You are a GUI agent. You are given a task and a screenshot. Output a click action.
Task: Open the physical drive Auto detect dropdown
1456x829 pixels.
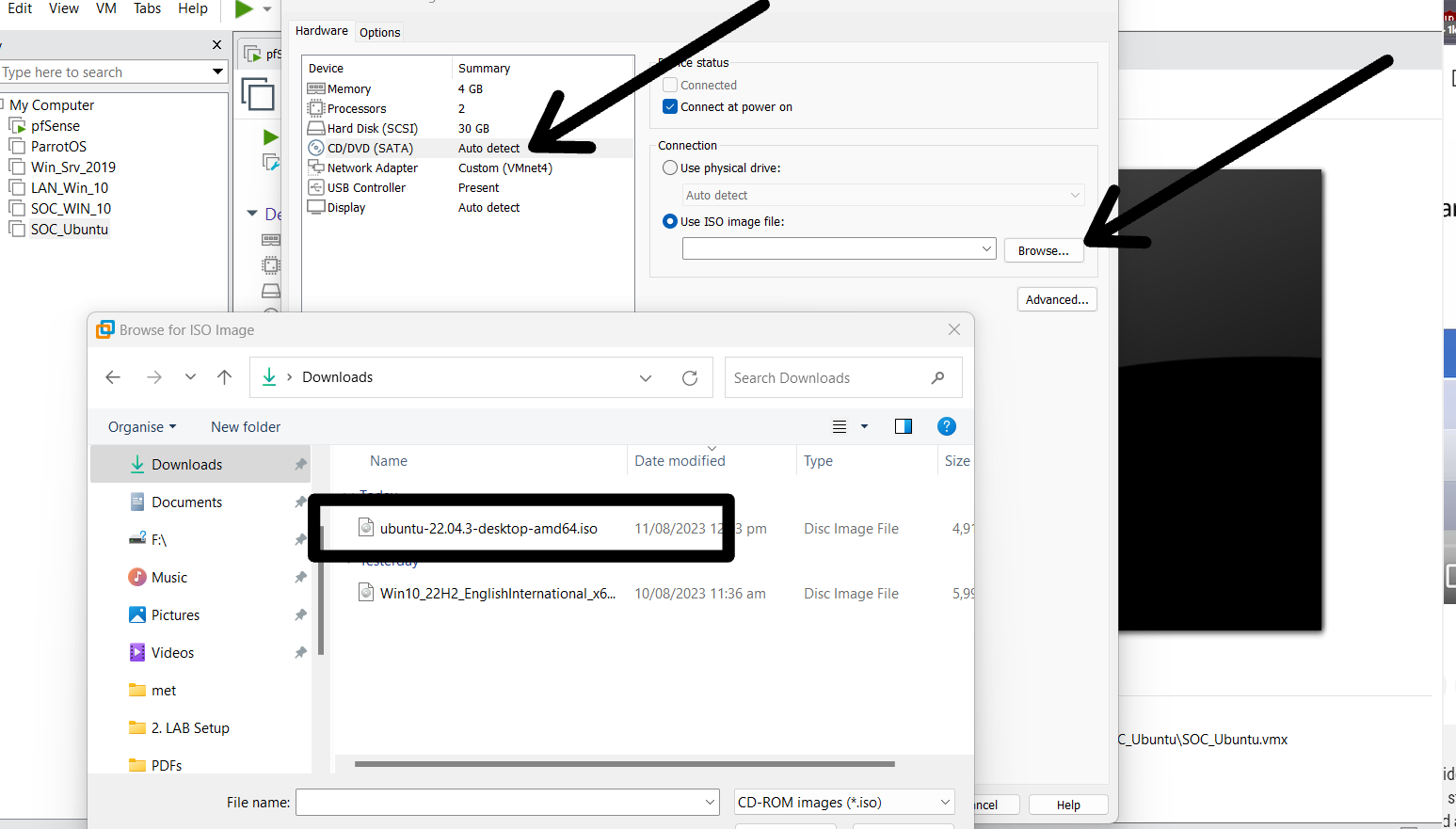click(x=884, y=195)
